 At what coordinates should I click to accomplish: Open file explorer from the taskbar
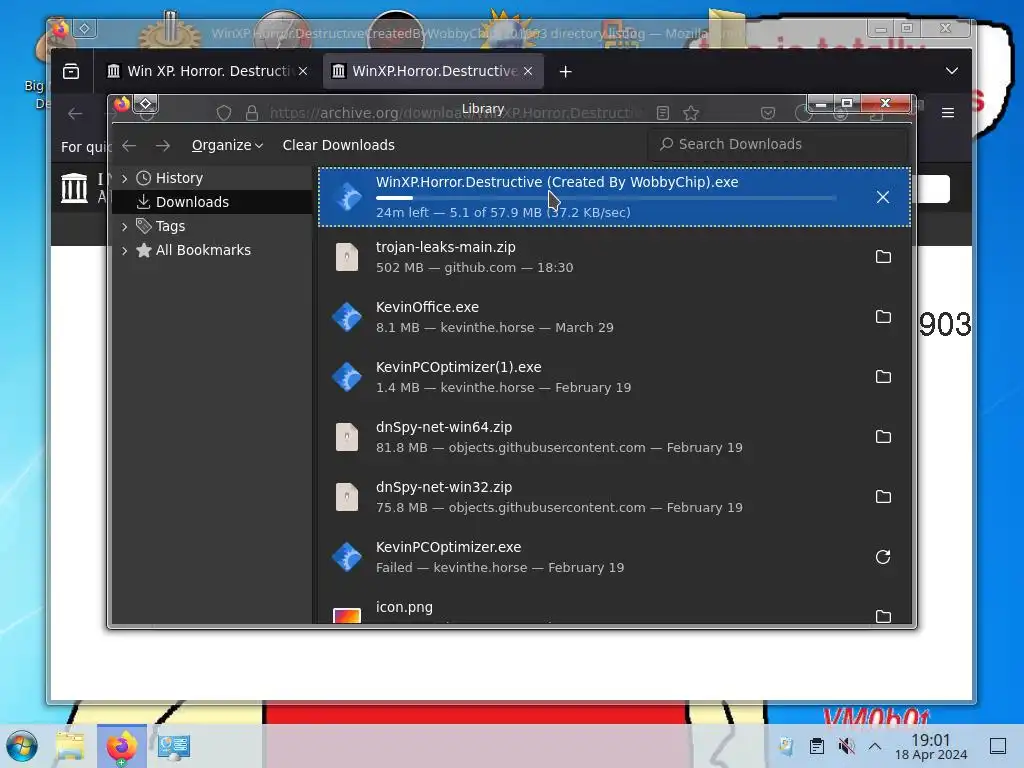pos(70,746)
